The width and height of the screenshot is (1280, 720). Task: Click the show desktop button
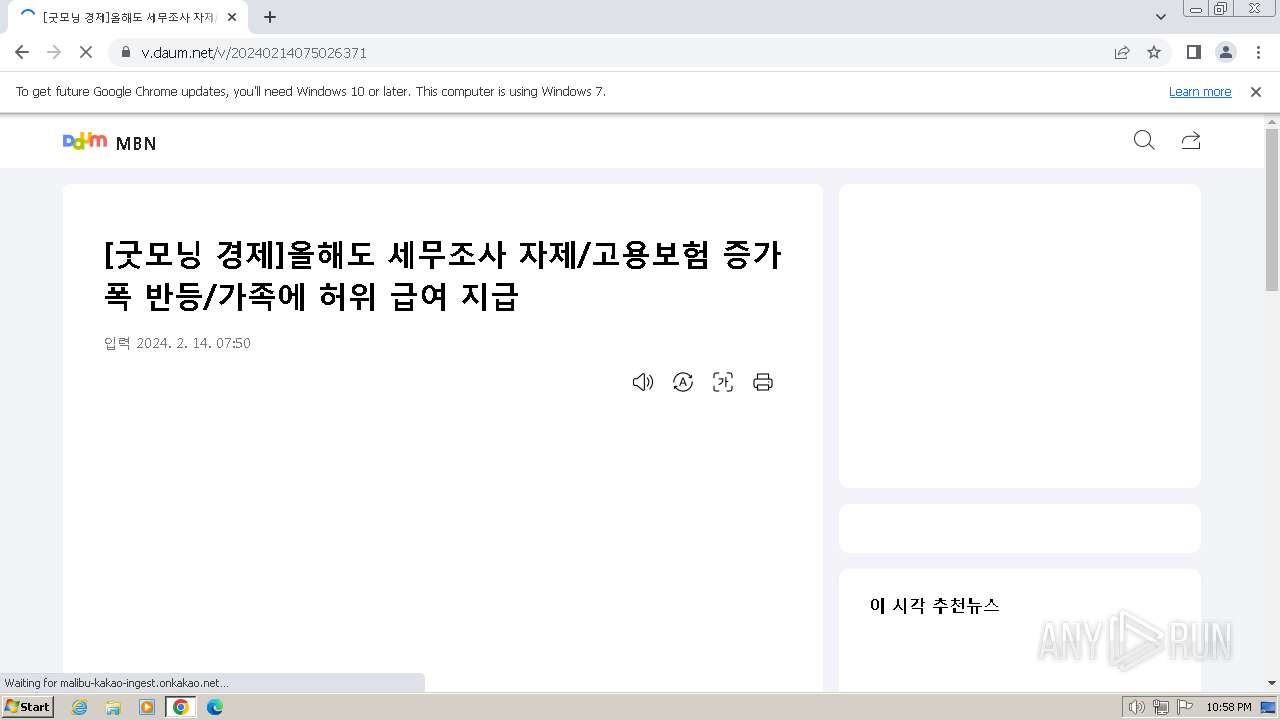click(x=1270, y=707)
